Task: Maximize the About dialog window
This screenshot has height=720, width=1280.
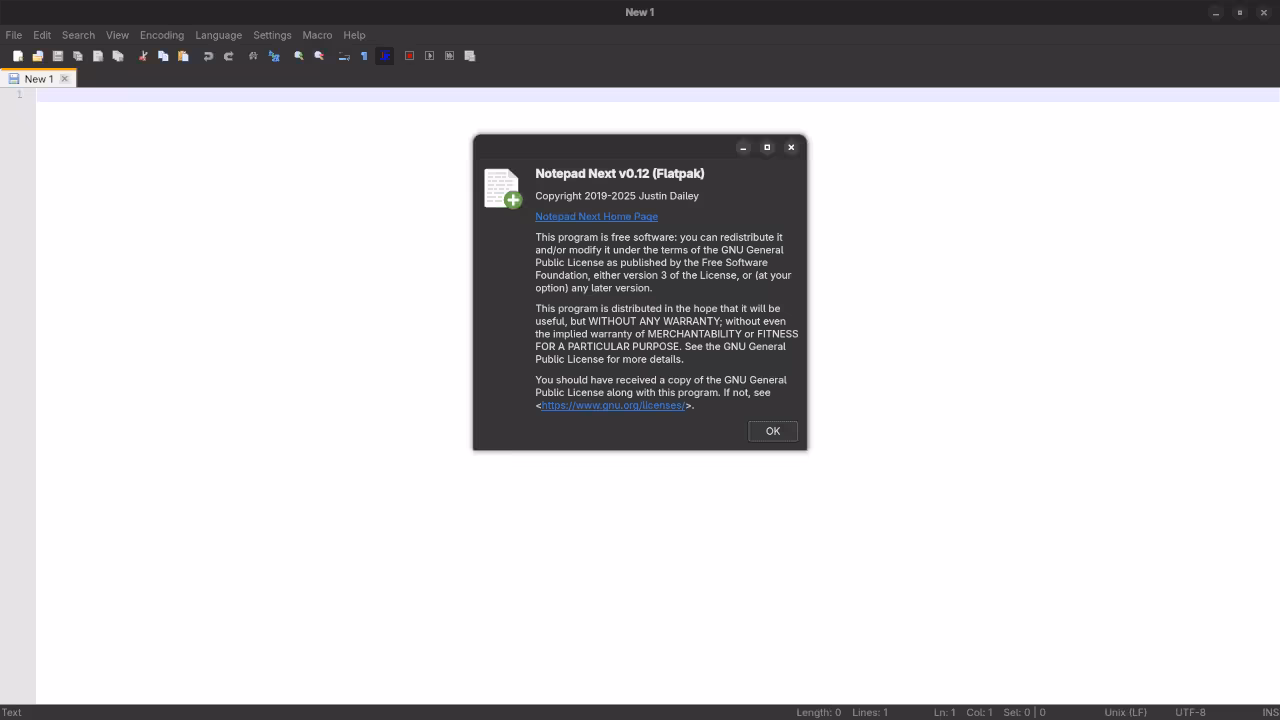Action: click(x=767, y=147)
